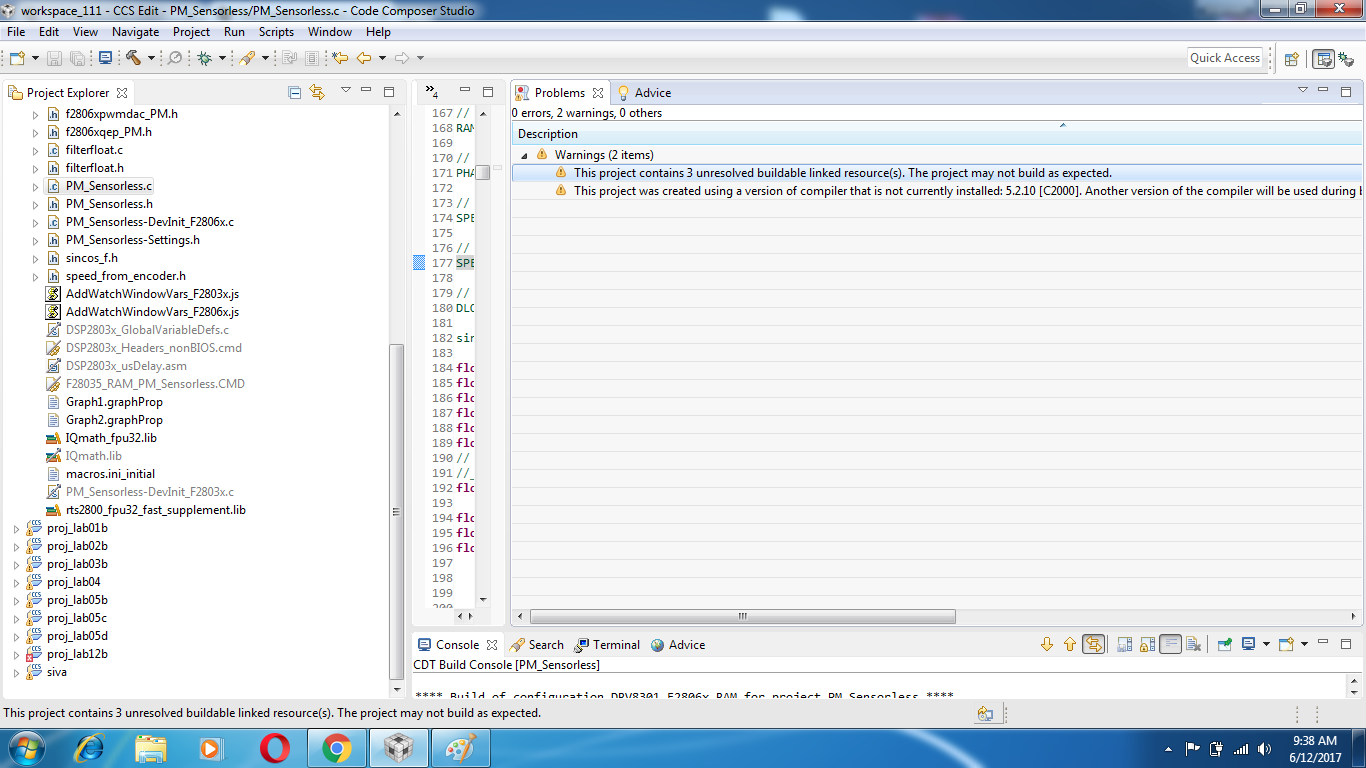Open the Back navigation history dropdown
Viewport: 1366px width, 768px height.
(x=382, y=58)
